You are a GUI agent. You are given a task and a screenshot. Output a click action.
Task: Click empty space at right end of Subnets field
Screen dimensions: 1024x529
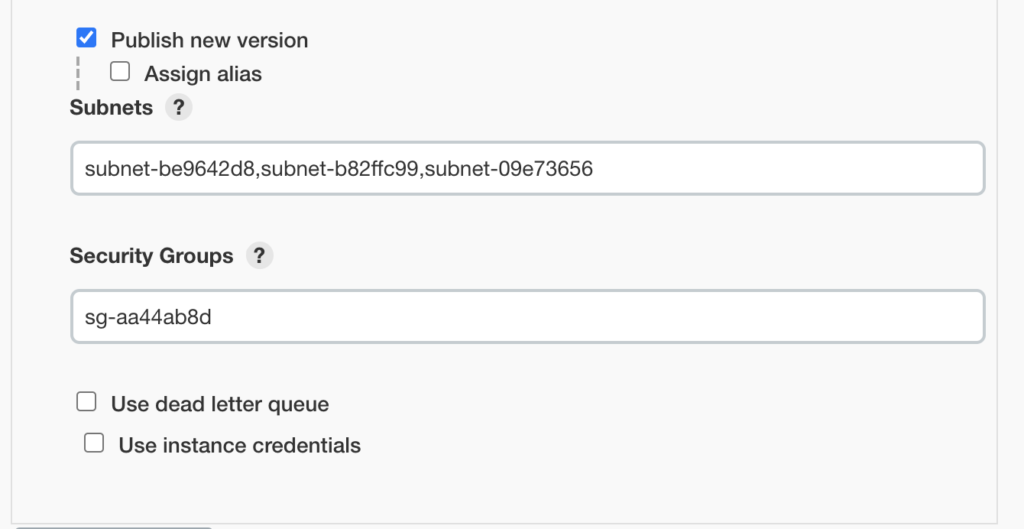pyautogui.click(x=900, y=169)
